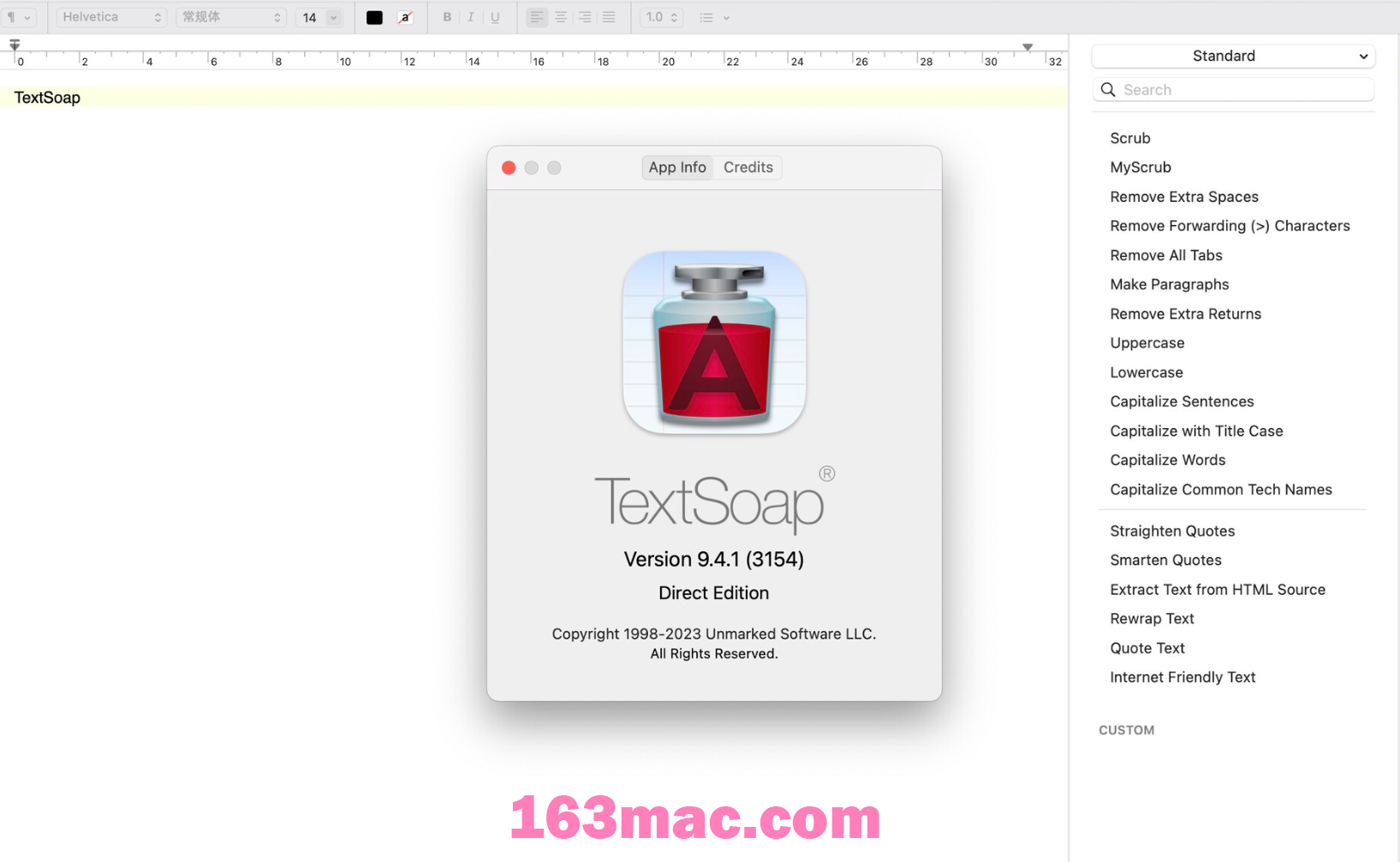Click the TextSoap bottle app icon
1400x862 pixels.
click(x=714, y=342)
